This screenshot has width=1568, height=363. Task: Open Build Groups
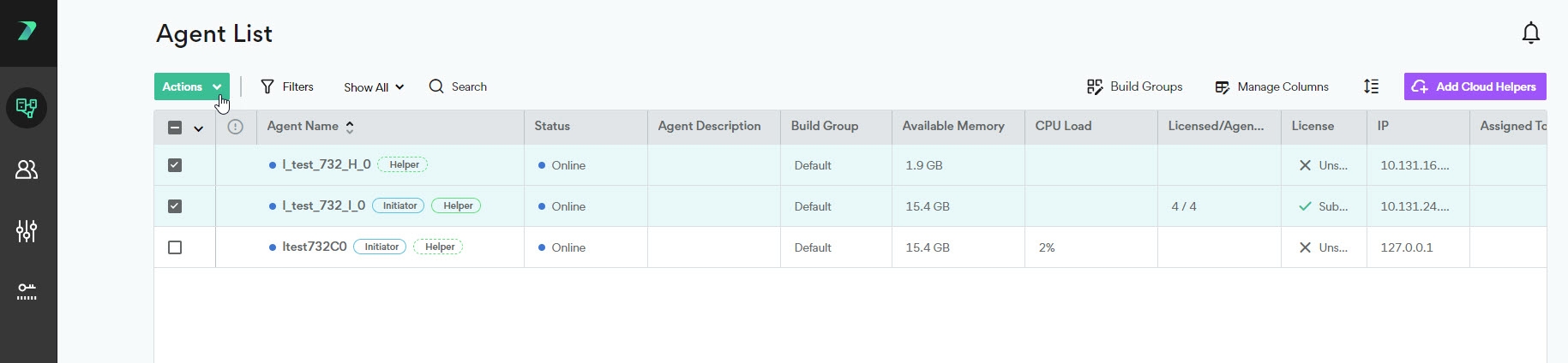(1134, 86)
